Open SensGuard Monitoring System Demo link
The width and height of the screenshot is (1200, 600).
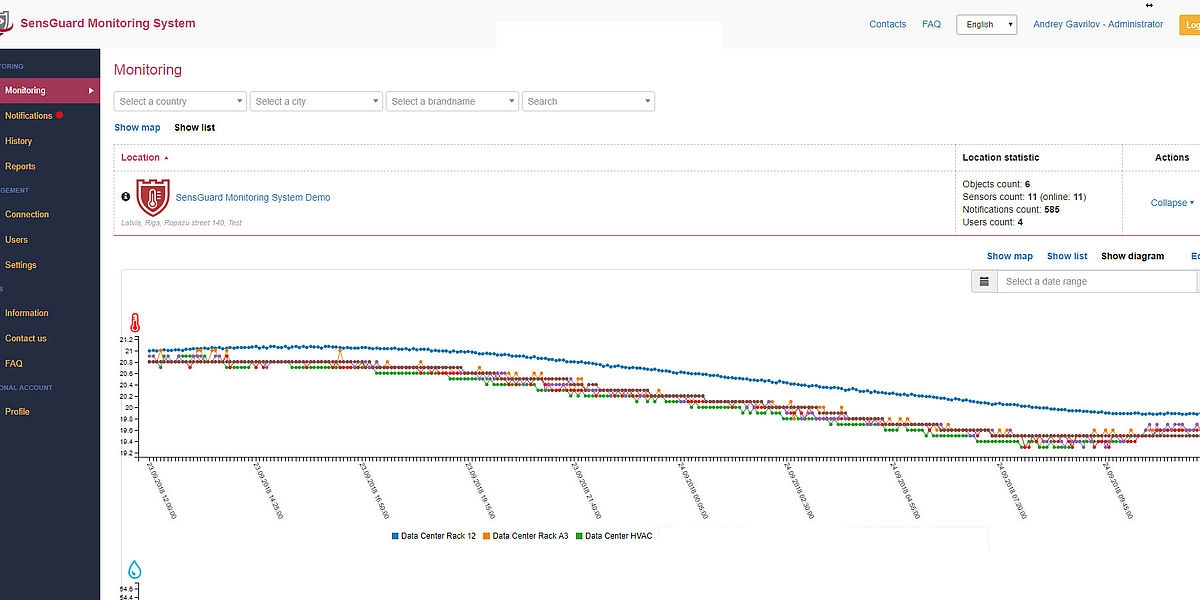[252, 198]
